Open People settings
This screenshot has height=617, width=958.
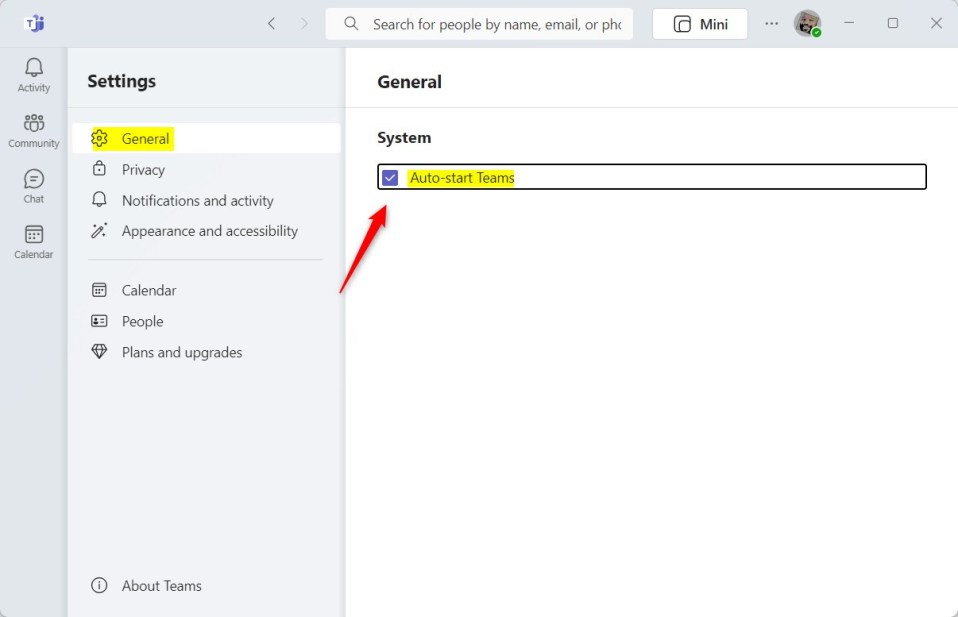click(206, 321)
